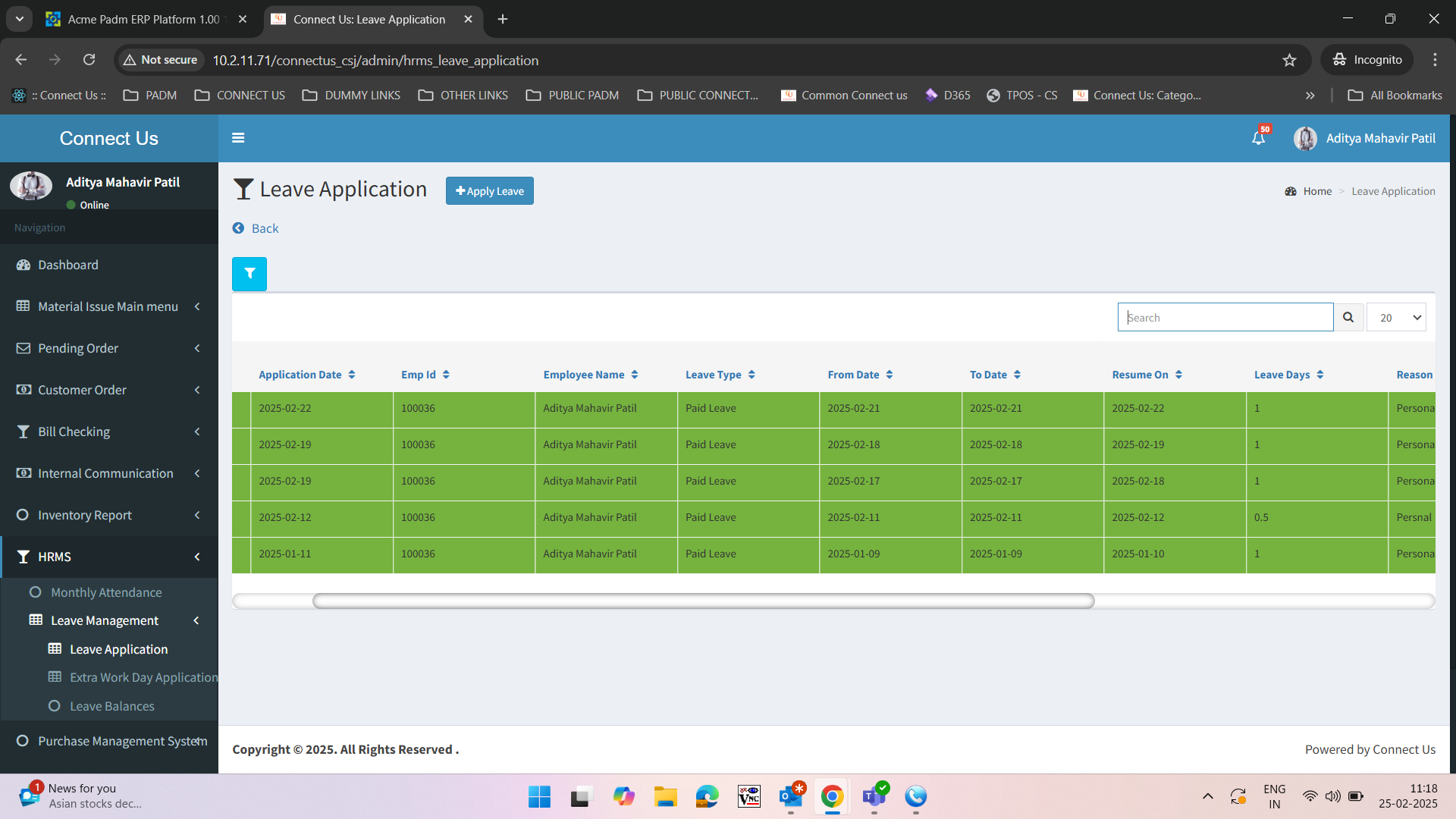Sort by From Date column
1456x819 pixels.
point(861,375)
